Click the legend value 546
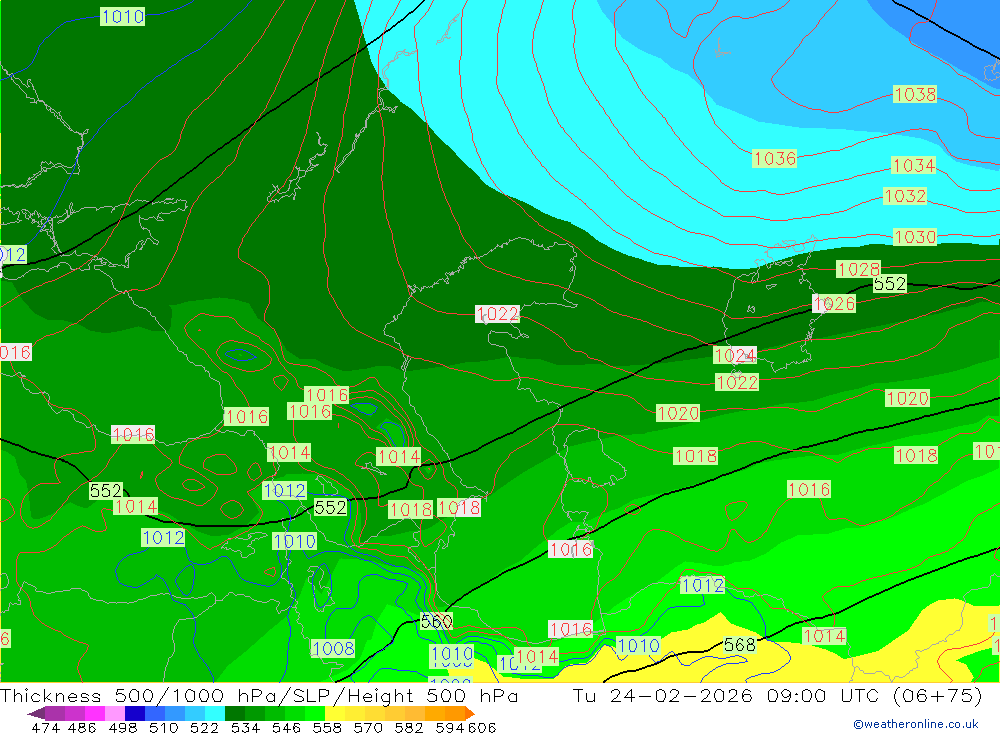Screen dimensions: 1000x733 click(x=286, y=727)
